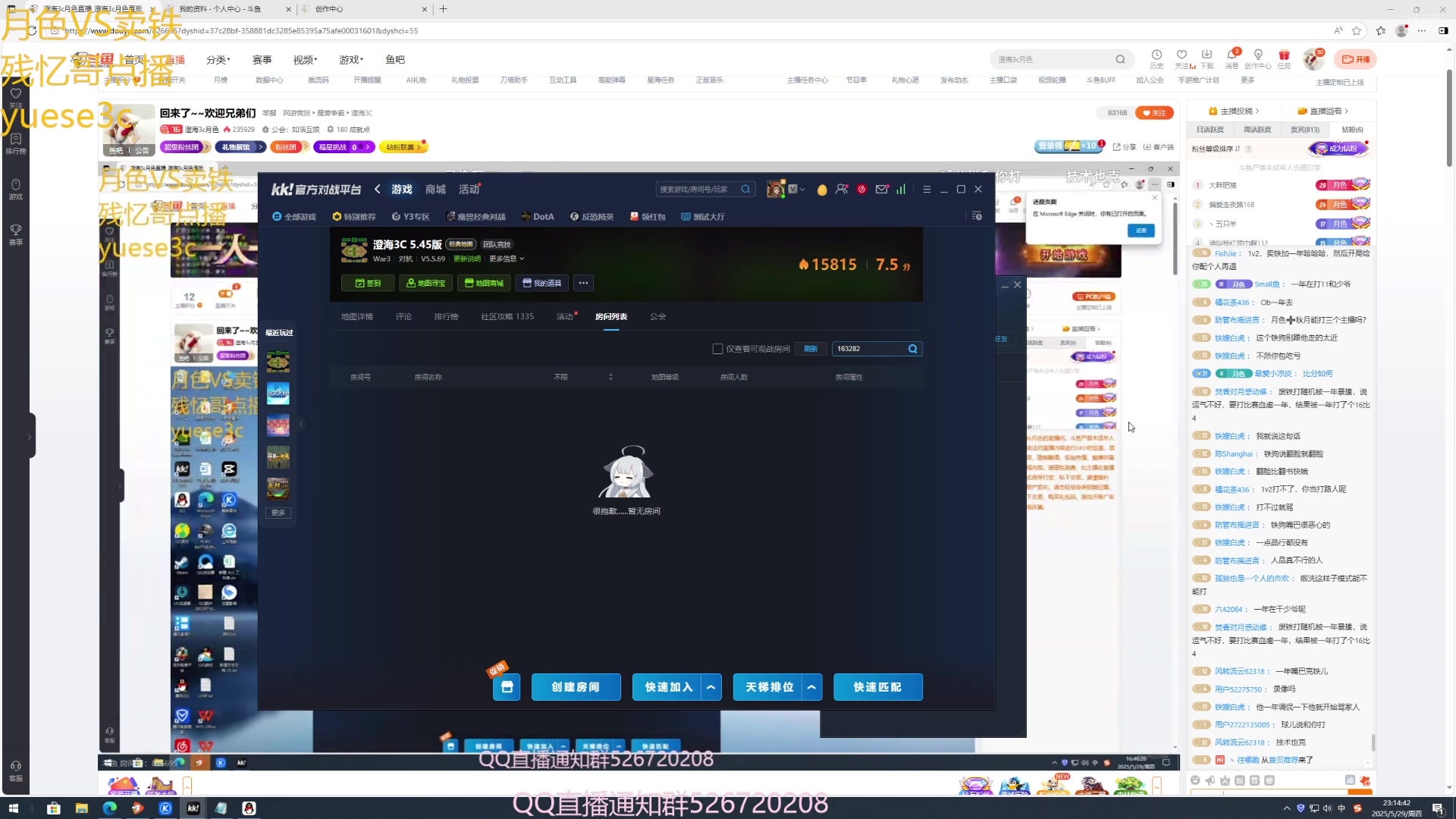Open KK user avatar dropdown arrow
This screenshot has height=819, width=1456.
pos(802,190)
